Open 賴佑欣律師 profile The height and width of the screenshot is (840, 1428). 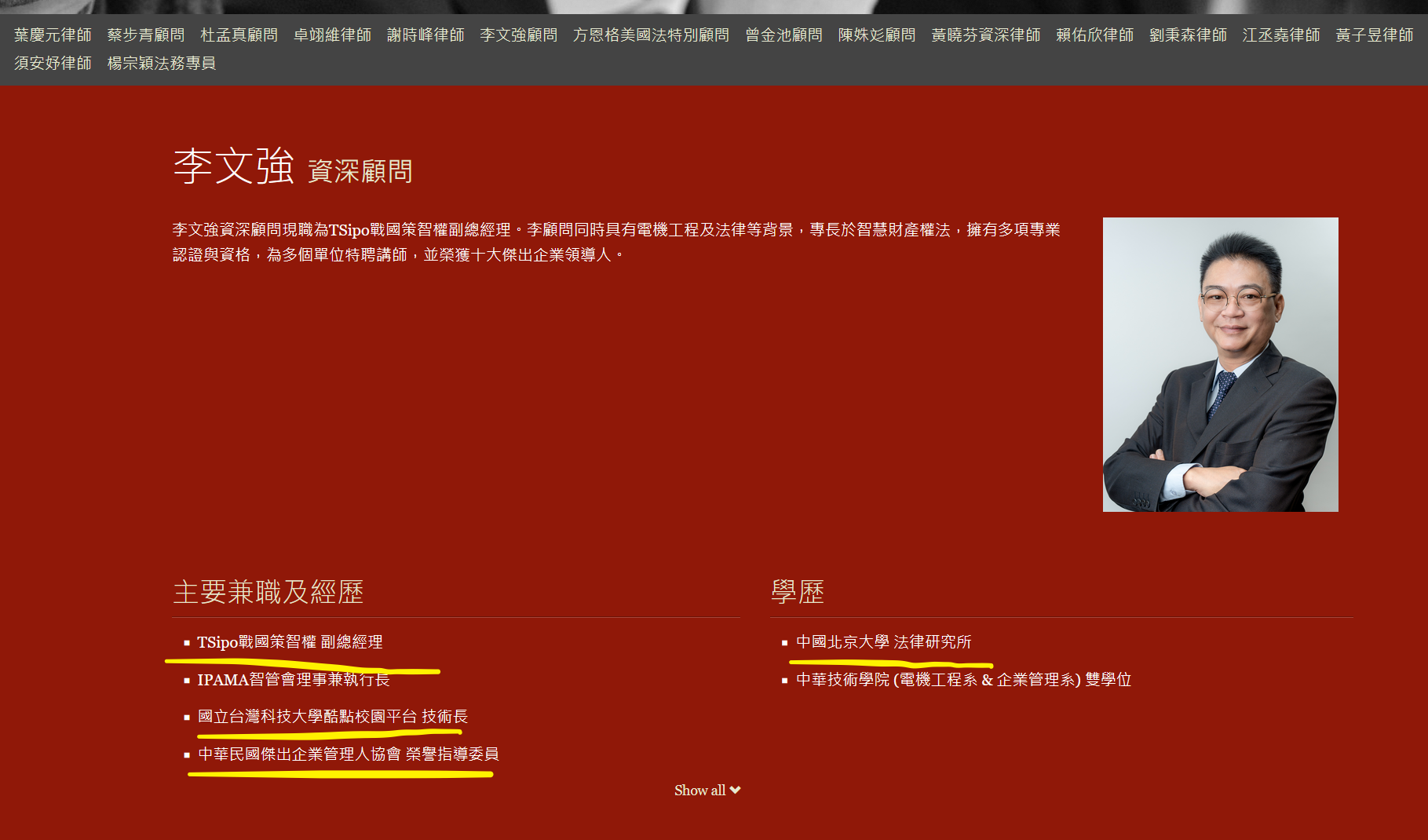1095,35
